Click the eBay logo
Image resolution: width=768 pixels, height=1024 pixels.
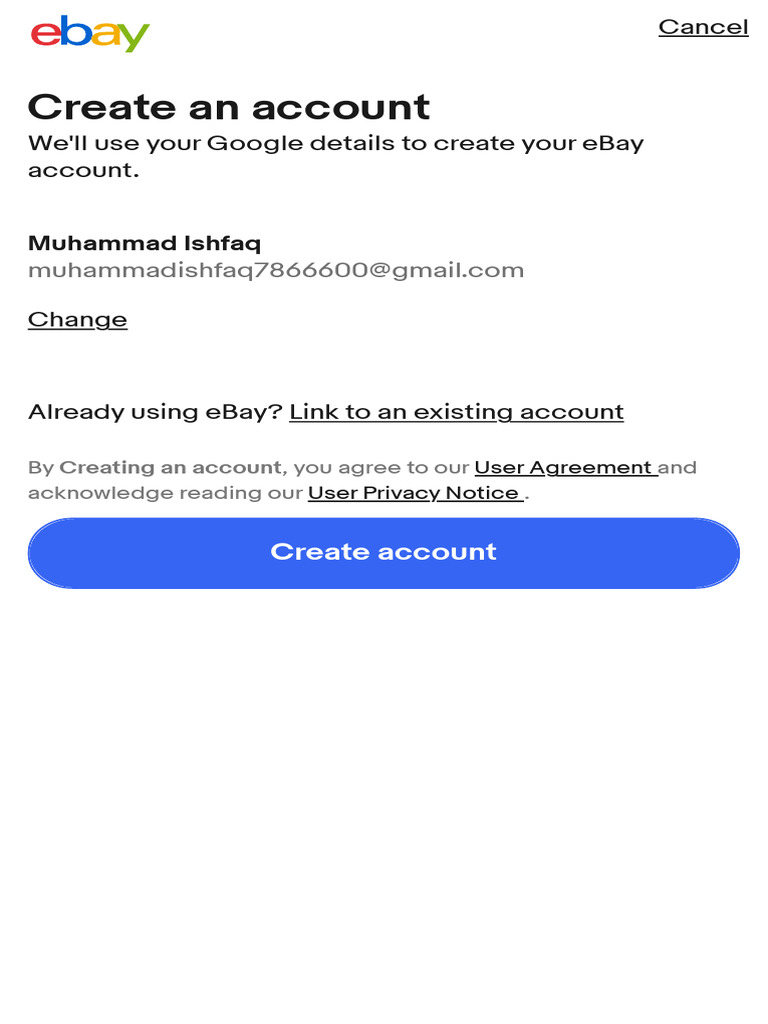coord(90,33)
